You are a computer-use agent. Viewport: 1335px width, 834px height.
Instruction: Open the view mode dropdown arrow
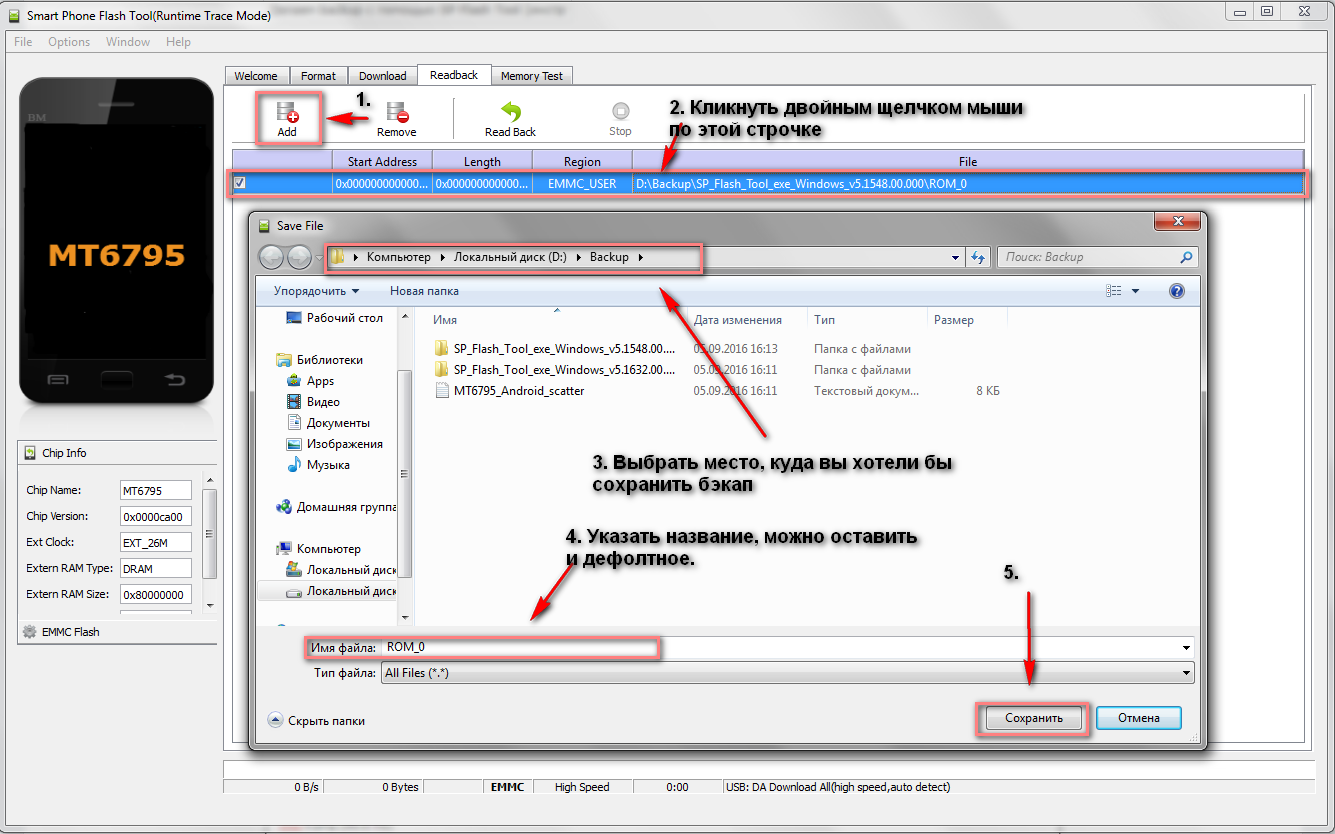pos(1135,291)
